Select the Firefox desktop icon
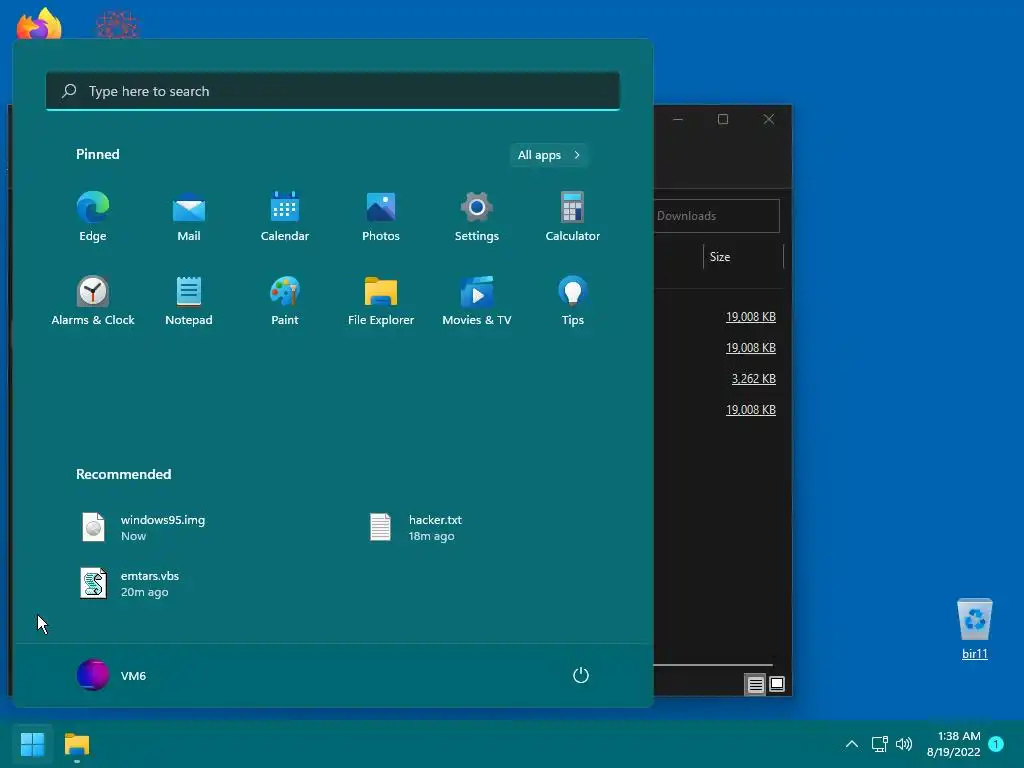Screen dimensions: 1024x768 pyautogui.click(x=39, y=25)
